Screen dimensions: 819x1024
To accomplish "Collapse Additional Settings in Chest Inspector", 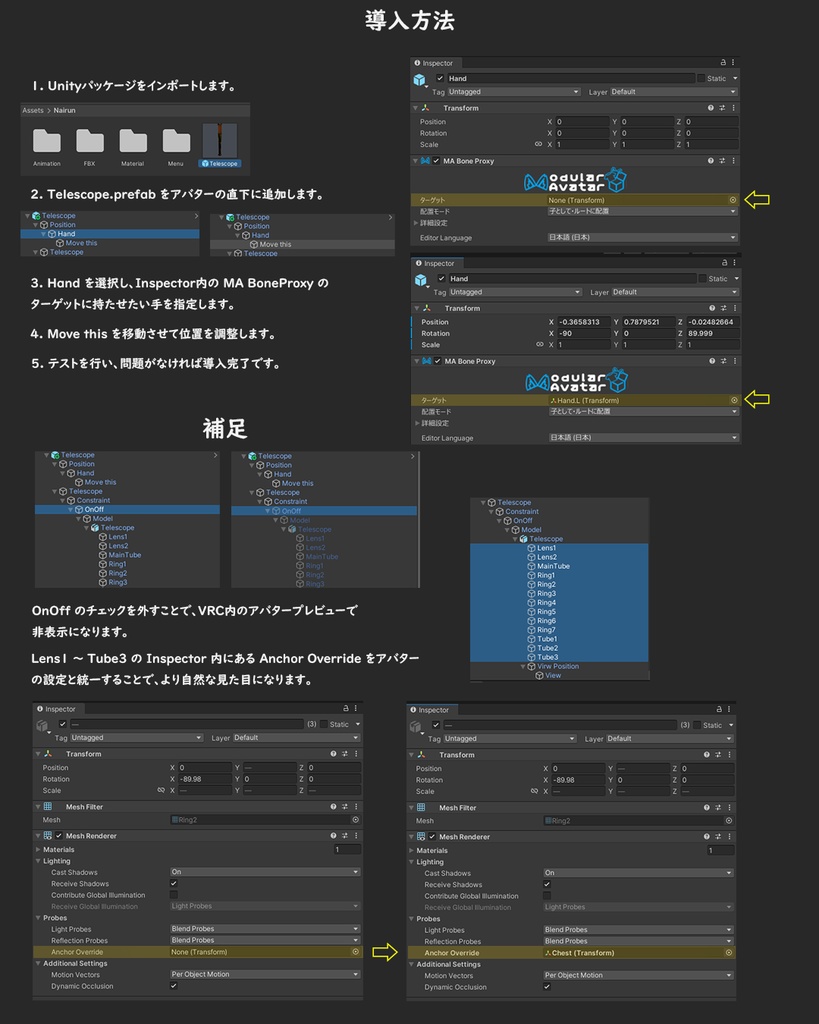I will (411, 964).
